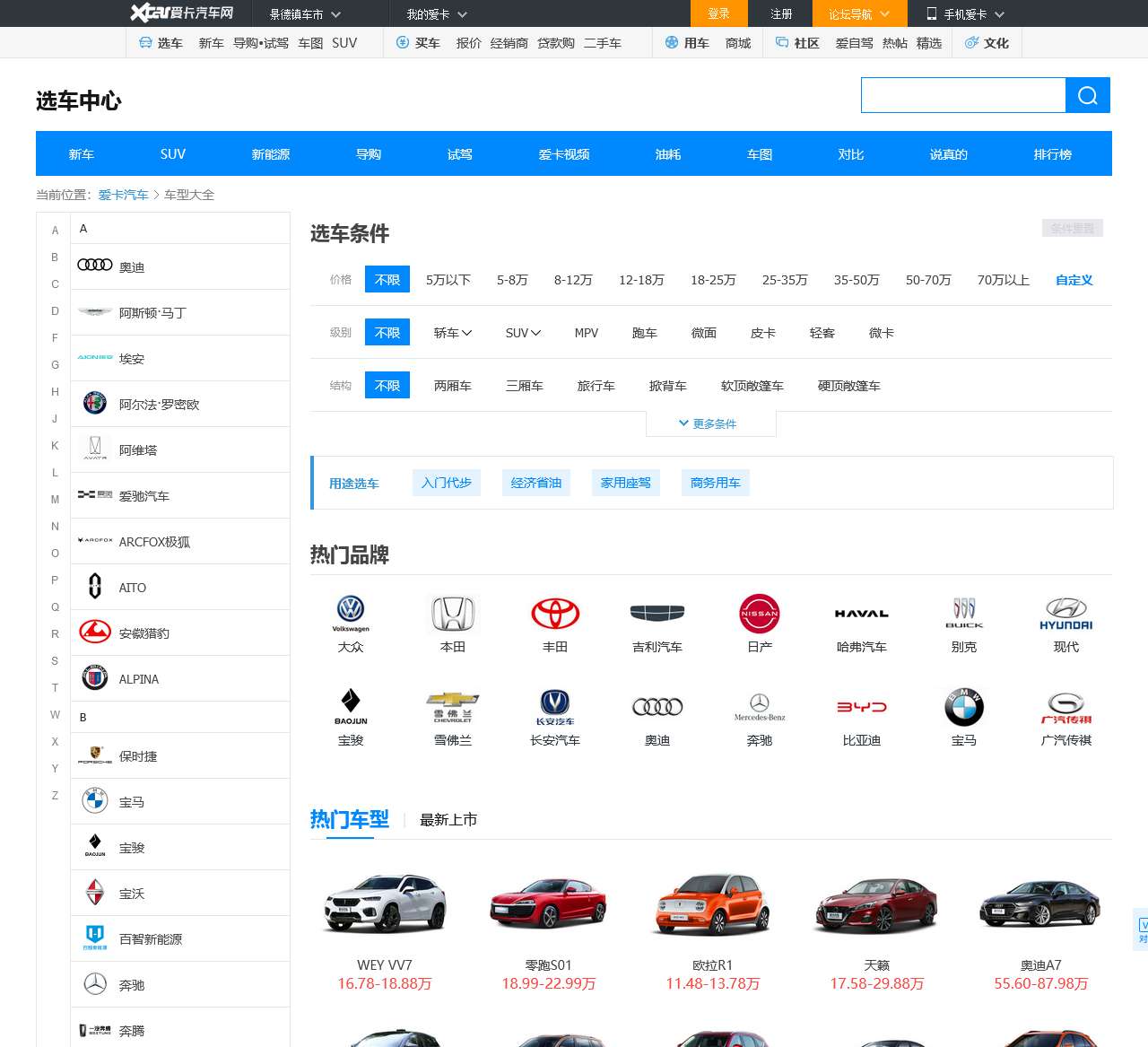Viewport: 1148px width, 1047px height.
Task: Open the WEY VV7 car thumbnail
Action: [385, 903]
